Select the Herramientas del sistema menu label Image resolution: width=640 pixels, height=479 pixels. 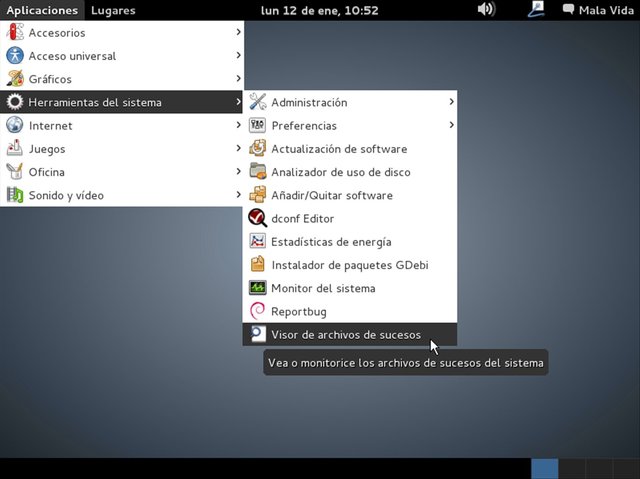(95, 102)
